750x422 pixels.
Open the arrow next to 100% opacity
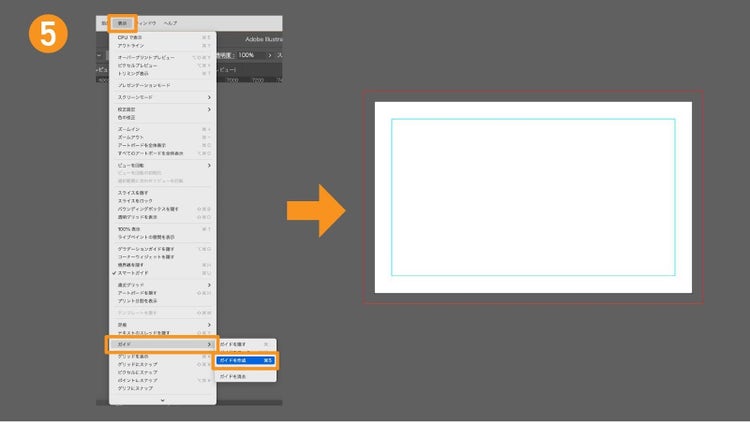270,56
